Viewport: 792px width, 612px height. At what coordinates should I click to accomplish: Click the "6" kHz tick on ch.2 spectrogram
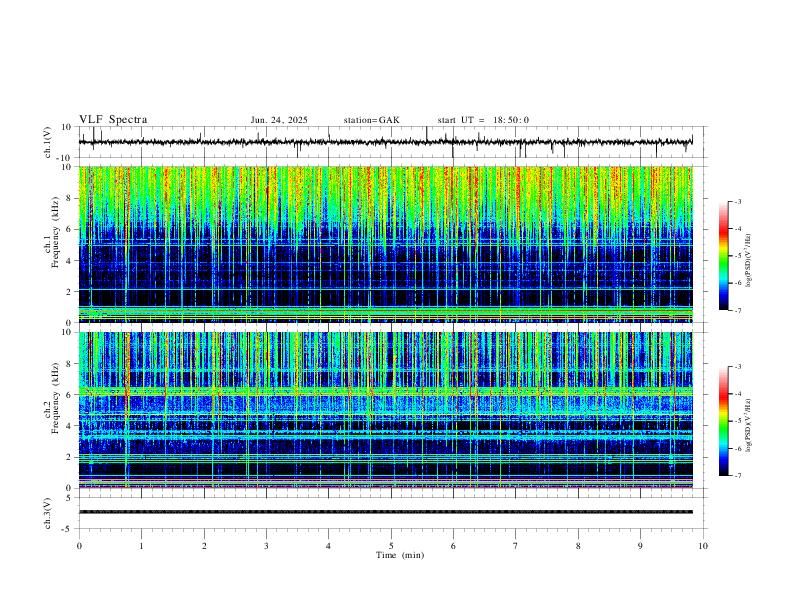(69, 394)
